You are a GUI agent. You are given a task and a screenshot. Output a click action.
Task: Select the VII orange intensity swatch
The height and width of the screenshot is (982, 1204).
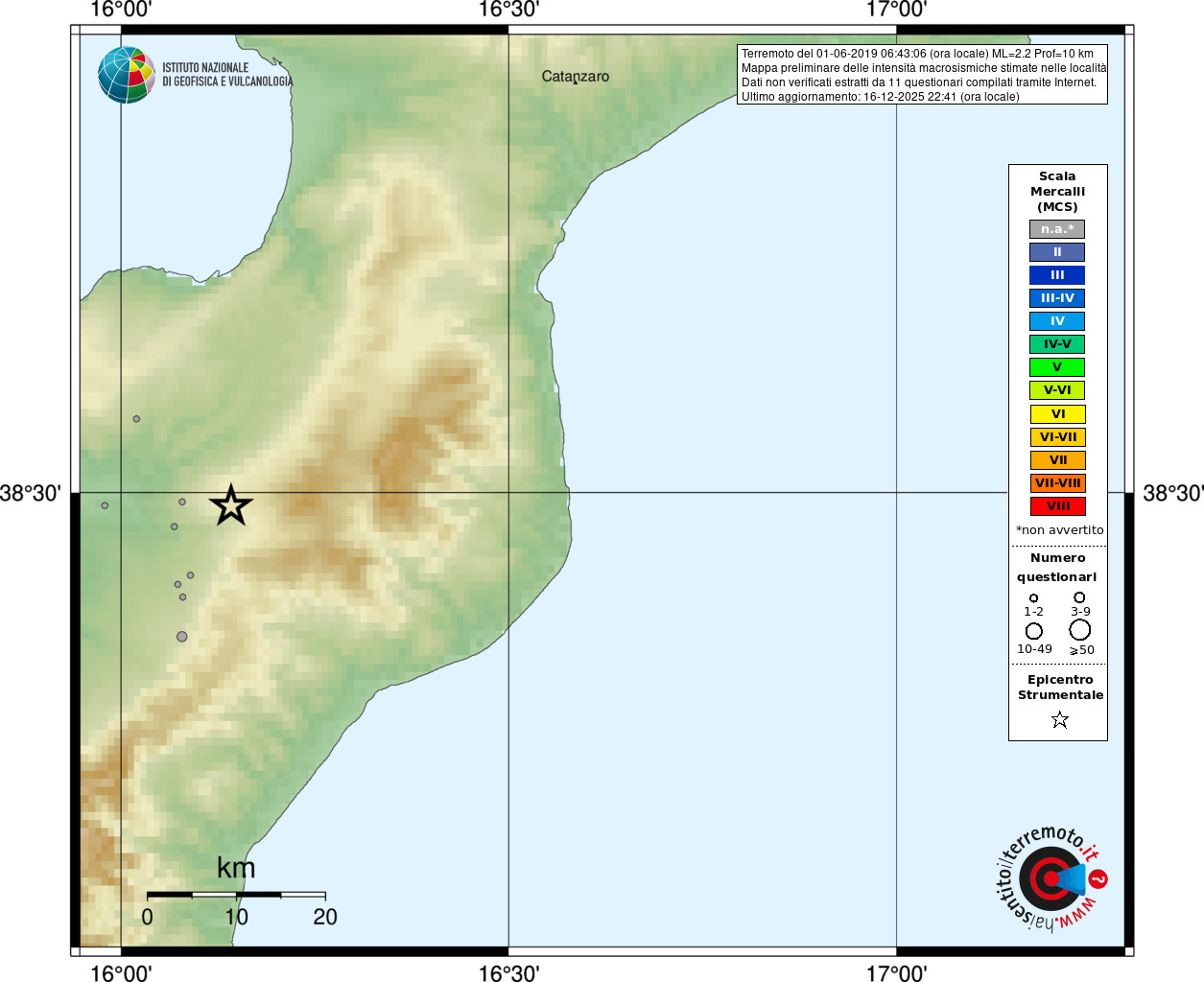pyautogui.click(x=1058, y=460)
